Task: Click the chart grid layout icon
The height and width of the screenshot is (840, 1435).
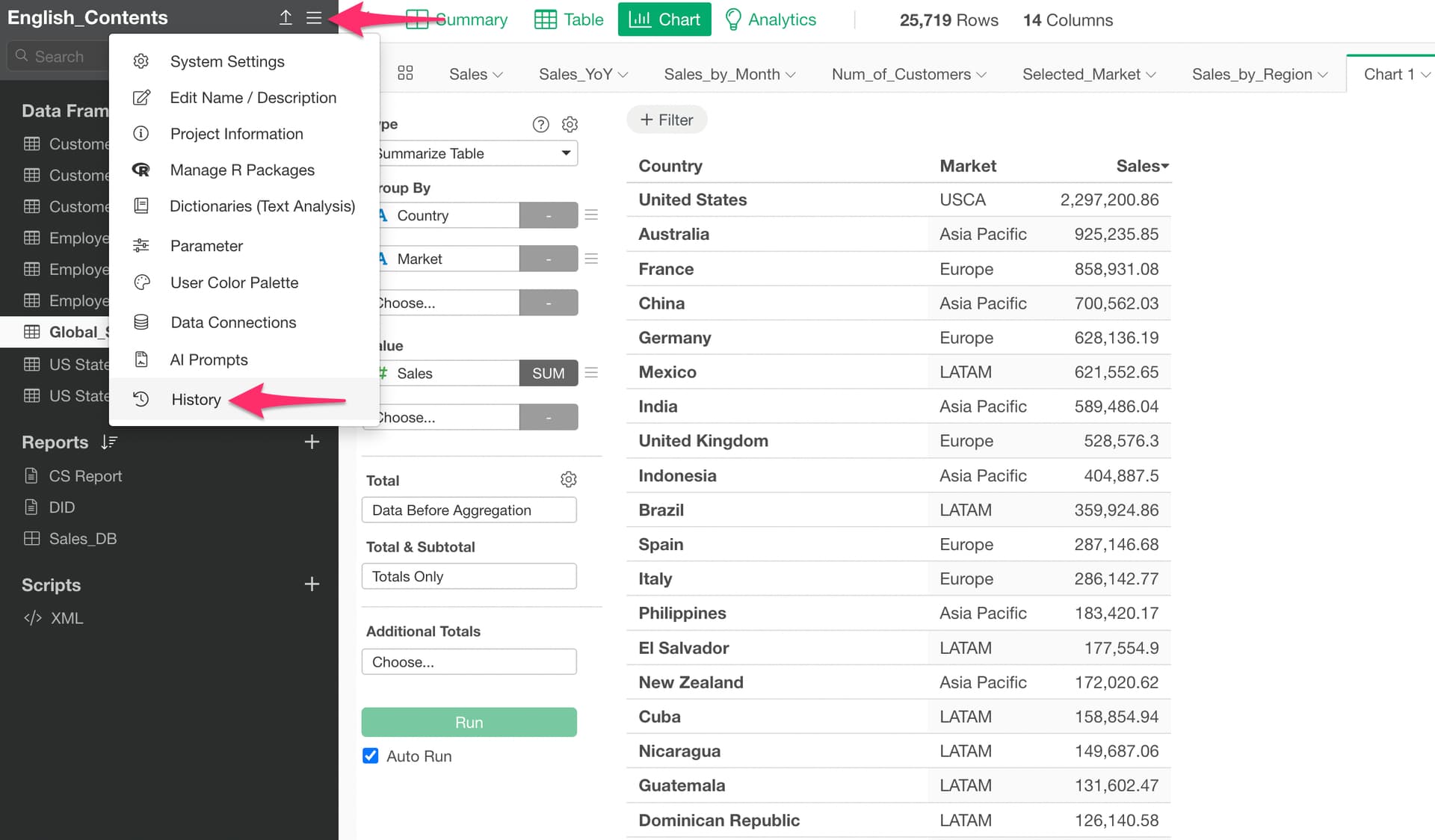Action: coord(405,73)
